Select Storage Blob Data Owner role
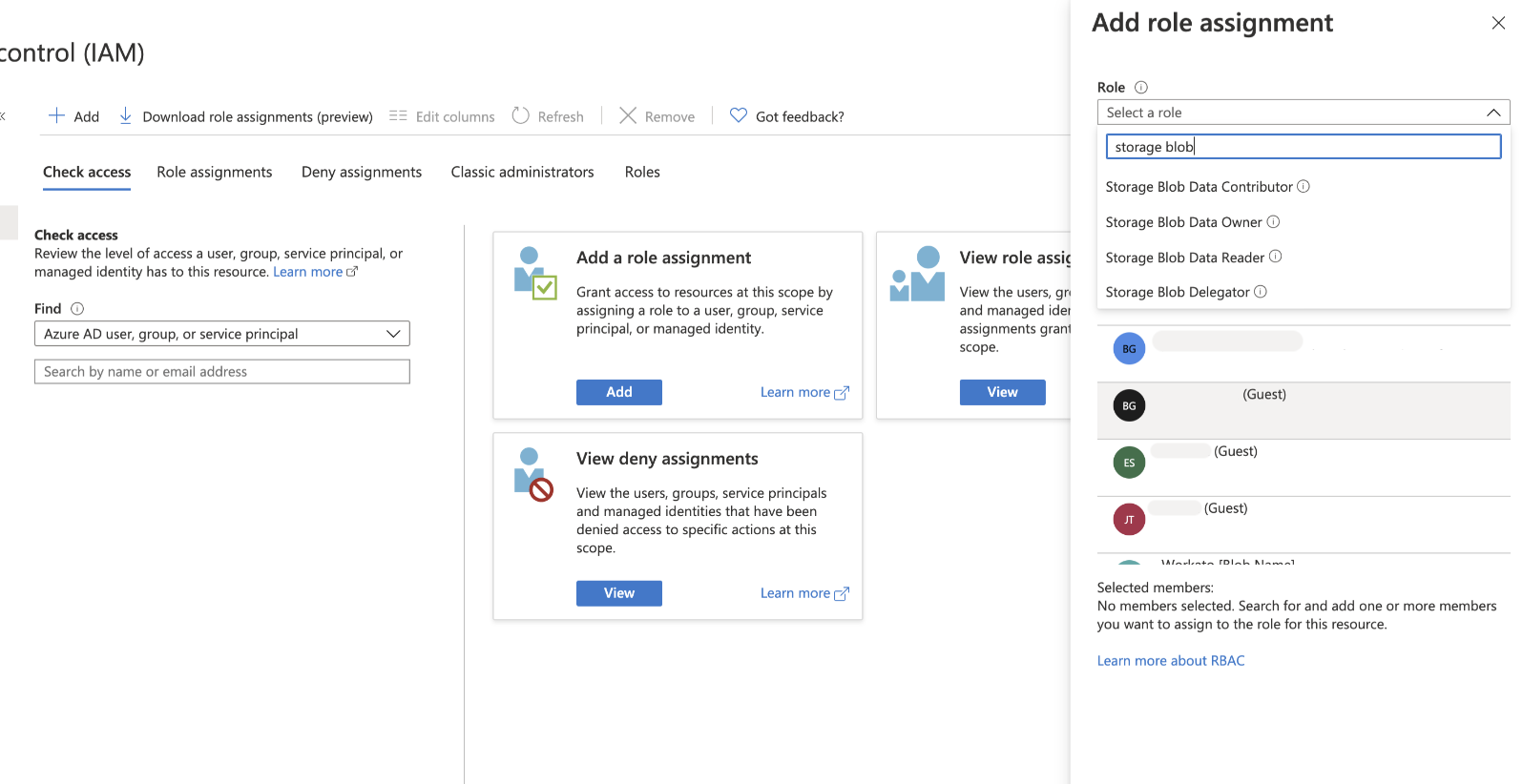Image resolution: width=1523 pixels, height=784 pixels. tap(1183, 222)
